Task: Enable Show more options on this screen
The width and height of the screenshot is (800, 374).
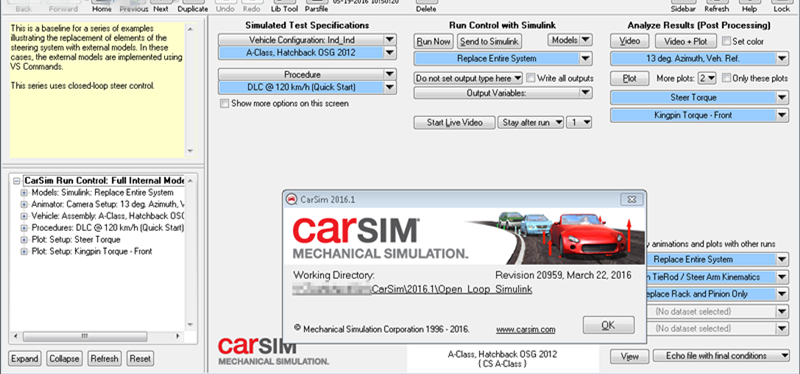Action: click(224, 104)
